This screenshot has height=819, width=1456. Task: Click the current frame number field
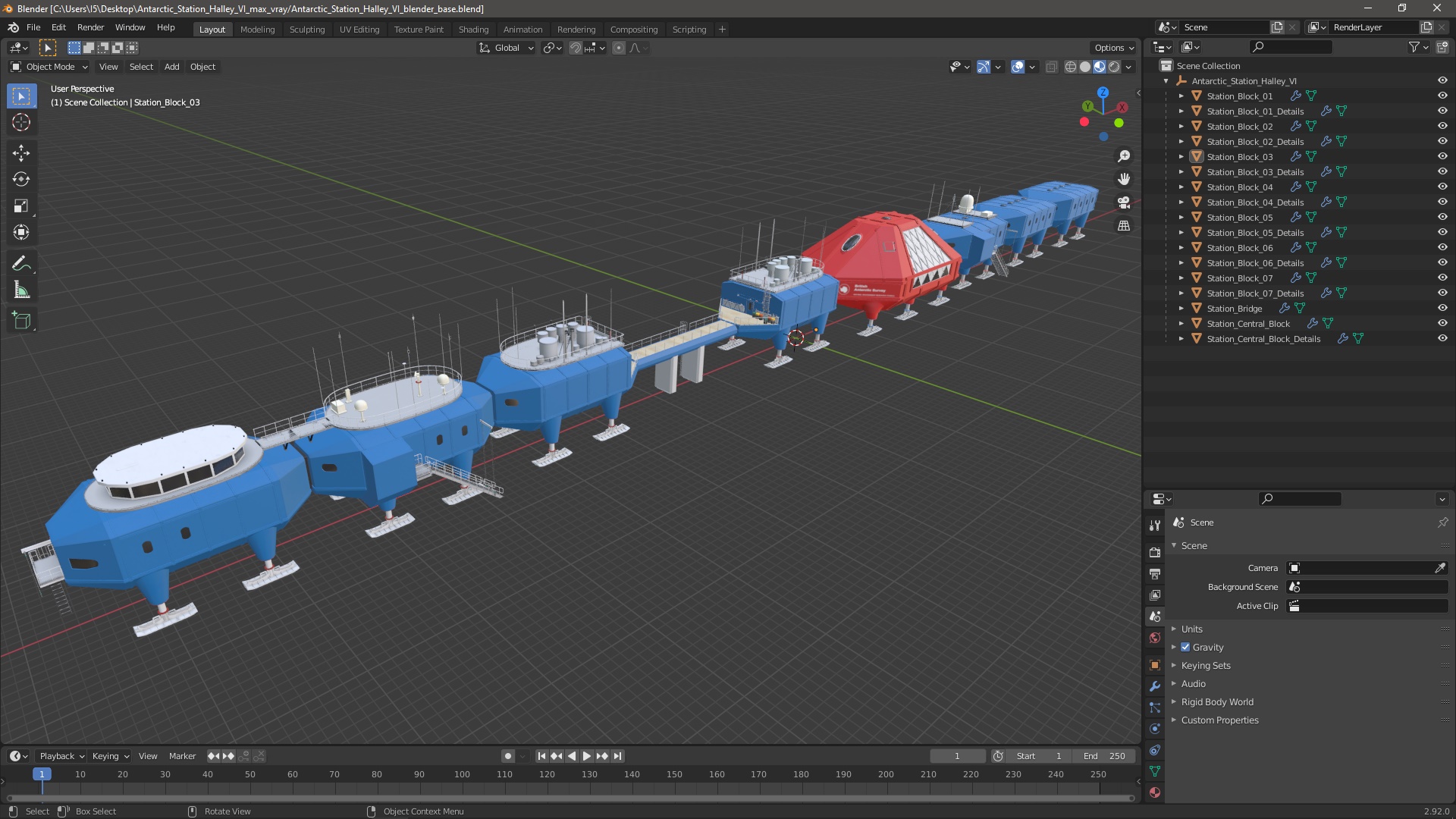(x=958, y=756)
